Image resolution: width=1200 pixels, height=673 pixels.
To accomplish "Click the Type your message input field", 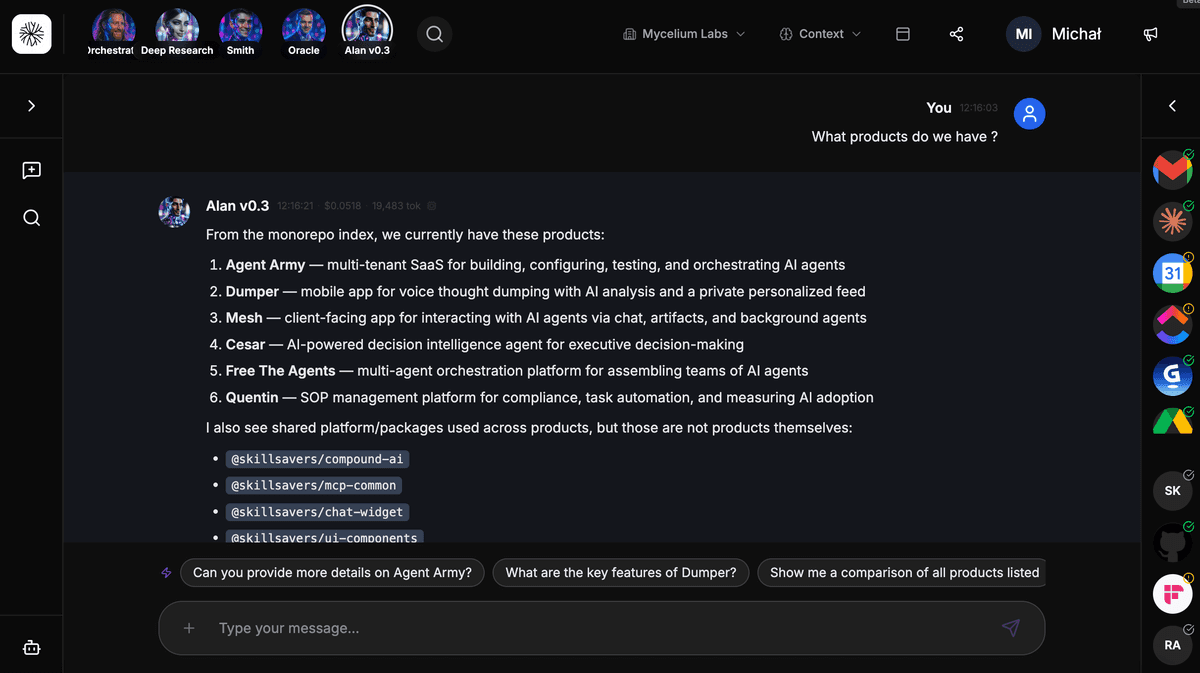I will 600,628.
